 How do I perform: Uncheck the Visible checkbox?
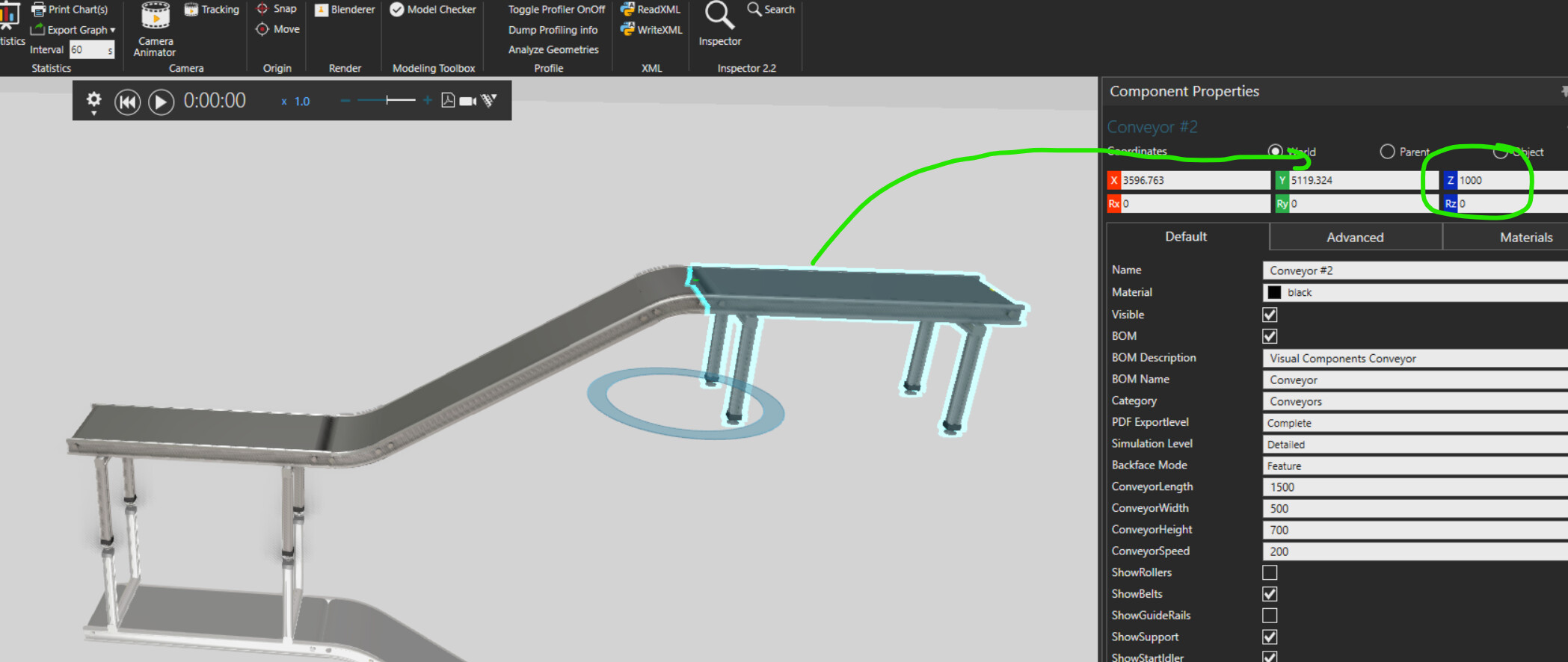[x=1270, y=315]
